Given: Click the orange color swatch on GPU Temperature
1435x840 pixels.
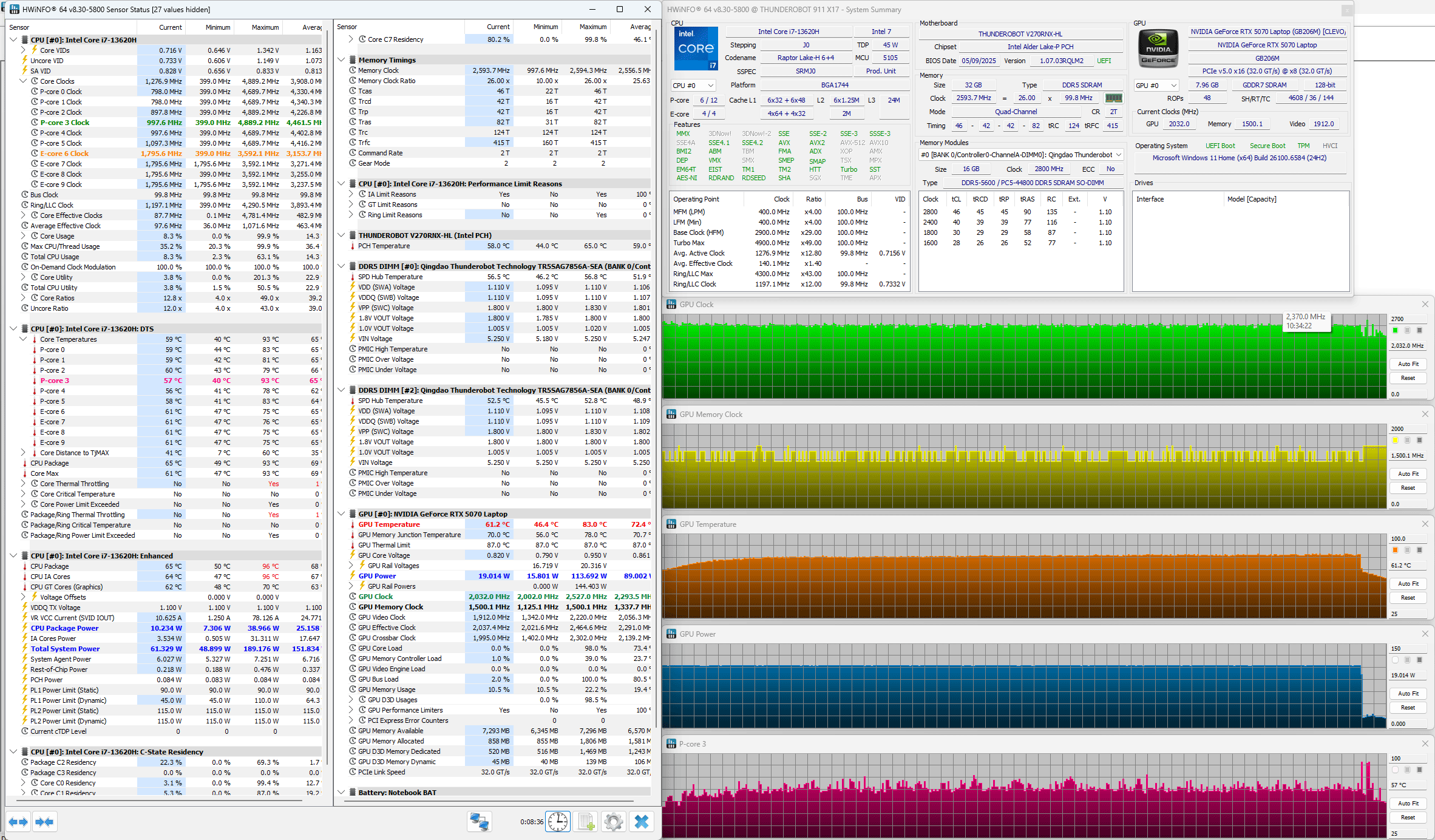Looking at the screenshot, I should click(x=1395, y=550).
